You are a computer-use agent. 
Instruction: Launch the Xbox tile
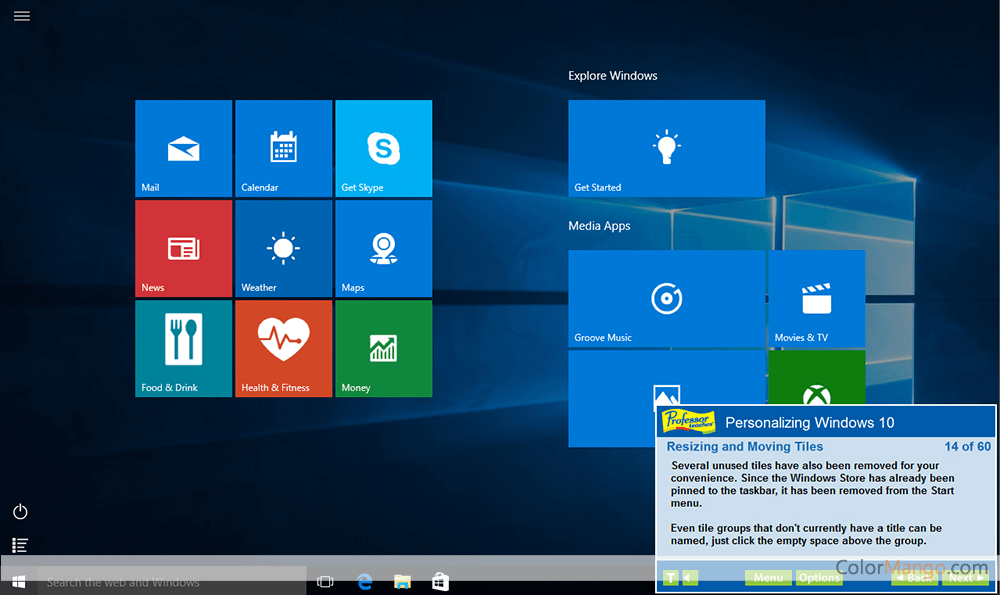[x=817, y=377]
